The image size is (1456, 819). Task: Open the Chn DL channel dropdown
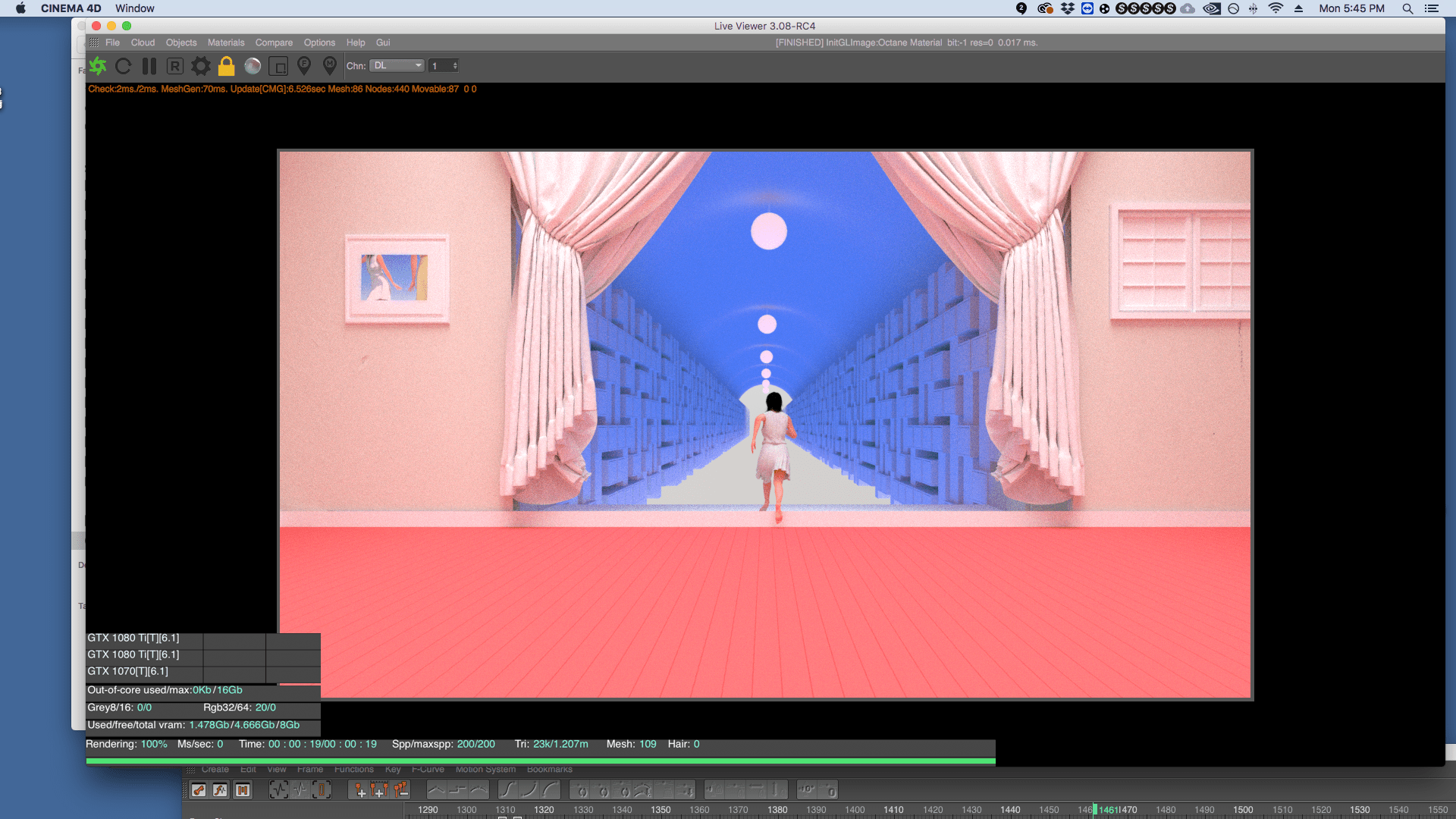click(397, 66)
